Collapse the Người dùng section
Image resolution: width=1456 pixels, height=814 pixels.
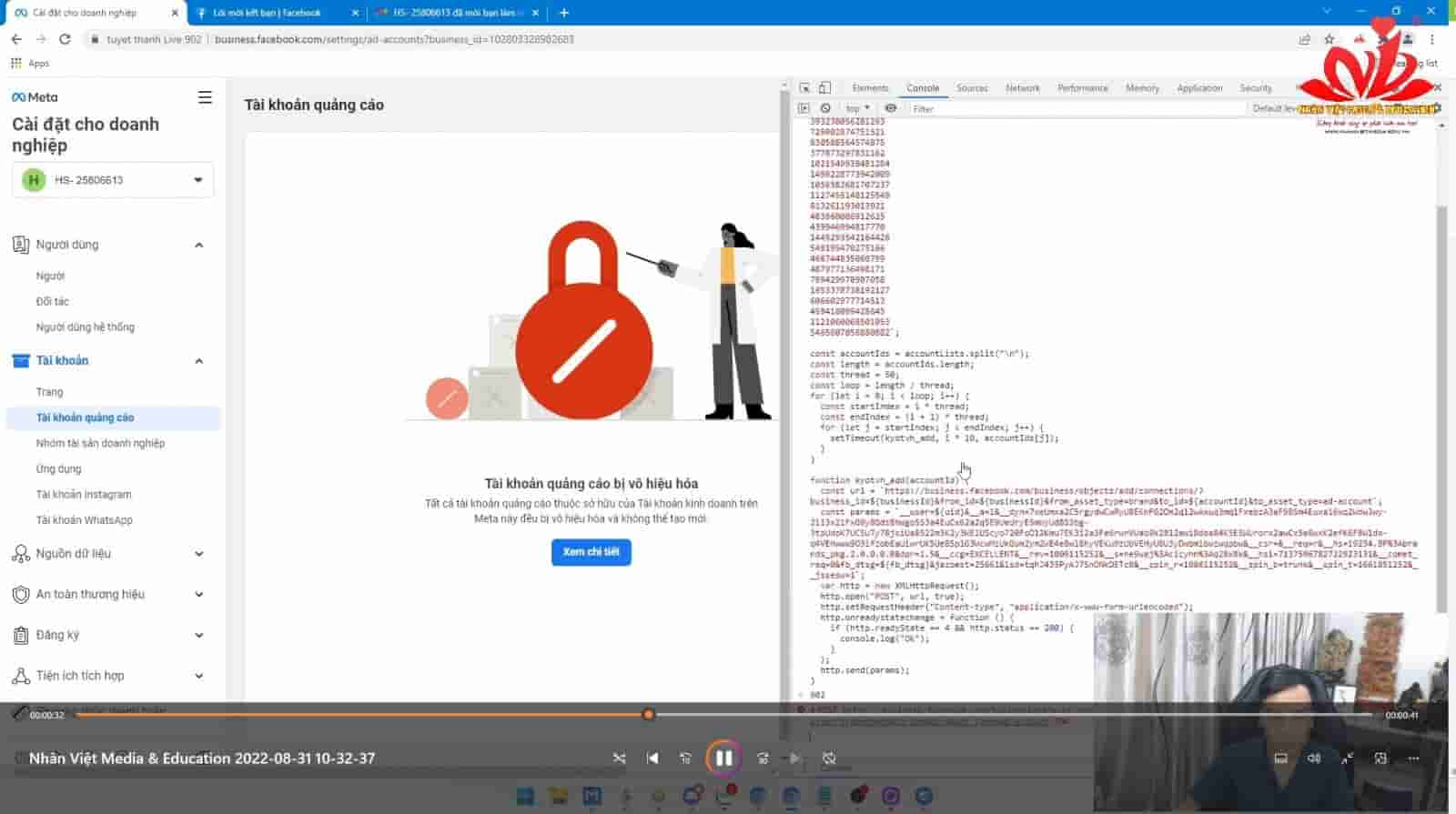point(199,245)
